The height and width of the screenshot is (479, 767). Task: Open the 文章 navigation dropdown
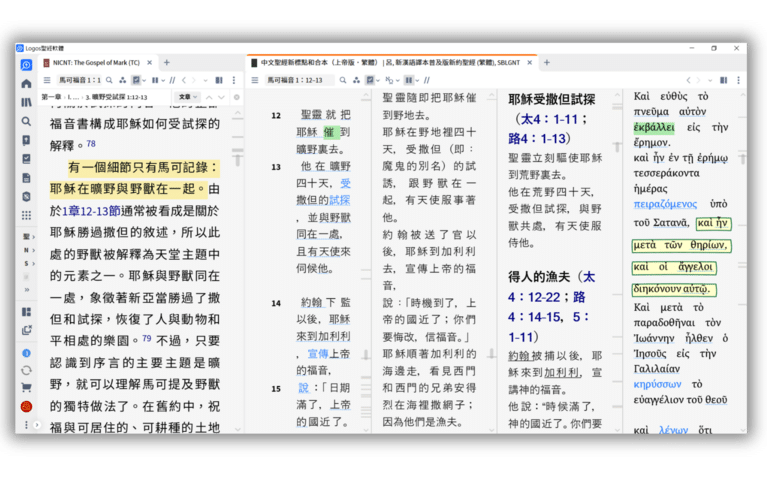188,97
